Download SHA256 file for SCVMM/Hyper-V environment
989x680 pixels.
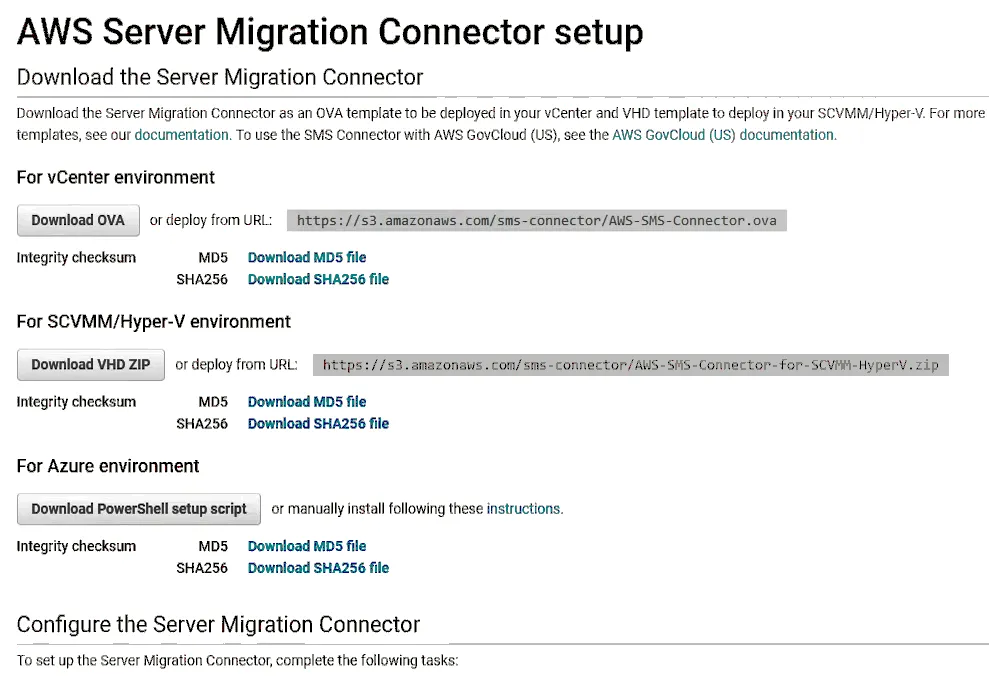point(318,424)
